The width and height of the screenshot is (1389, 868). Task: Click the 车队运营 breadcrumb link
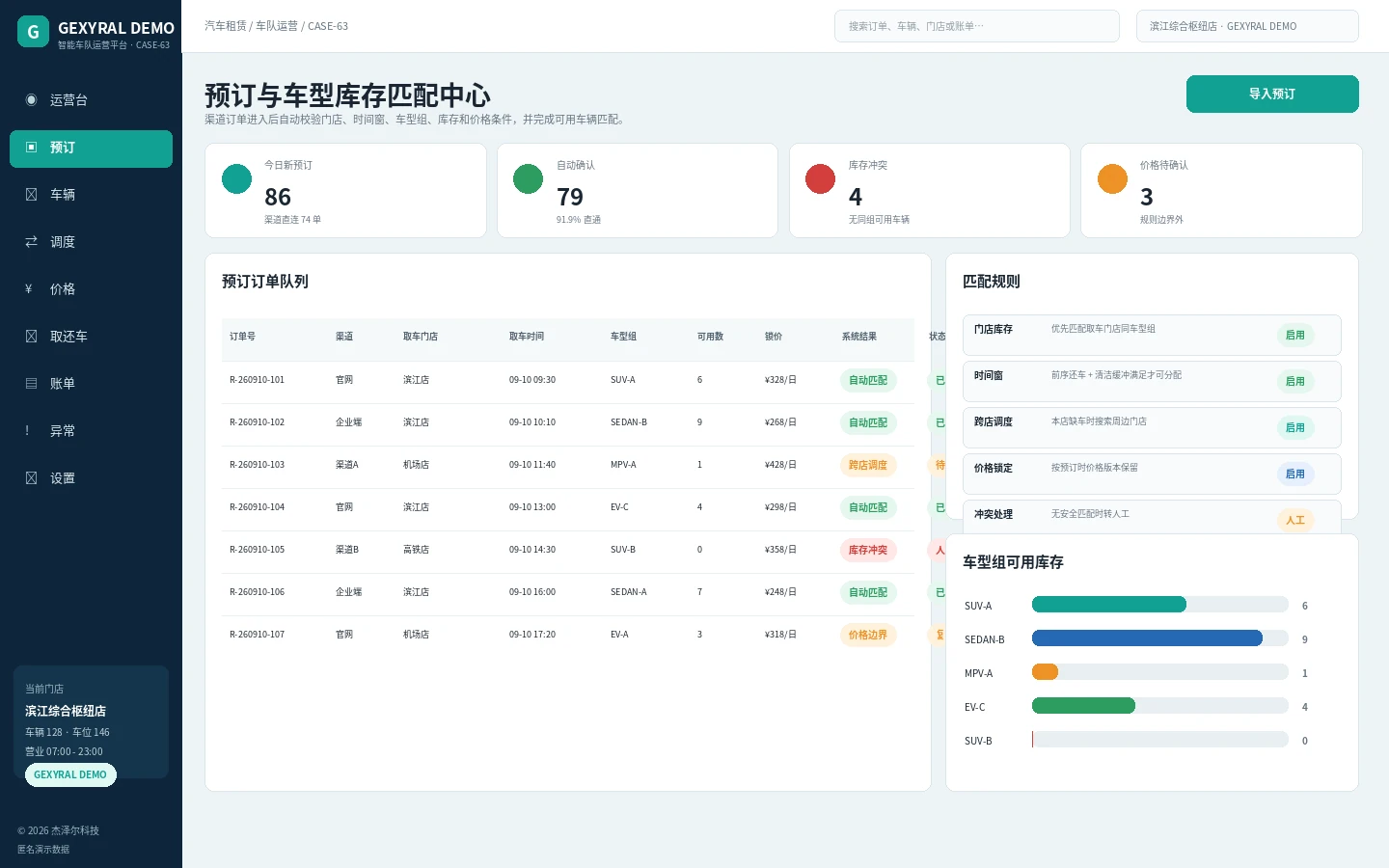click(x=277, y=26)
